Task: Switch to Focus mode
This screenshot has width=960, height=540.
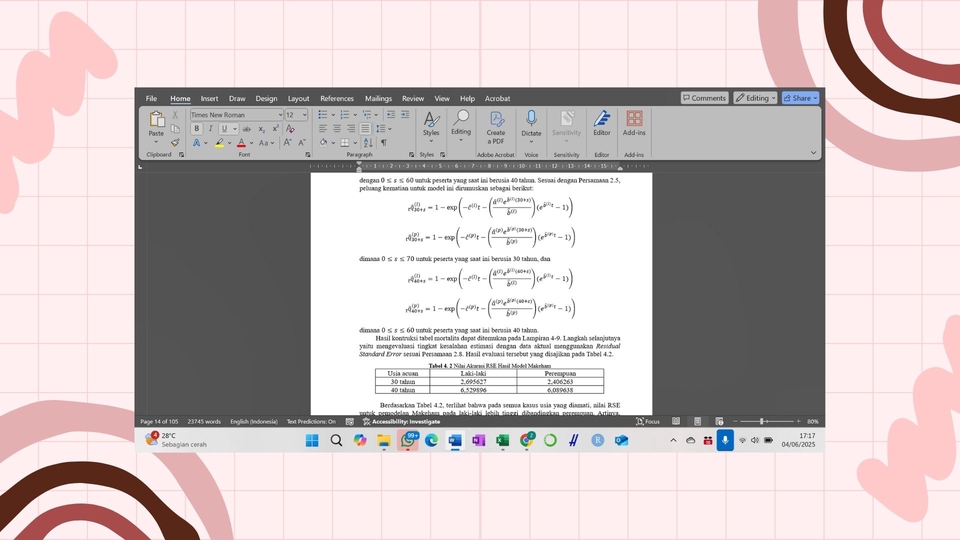Action: click(648, 421)
